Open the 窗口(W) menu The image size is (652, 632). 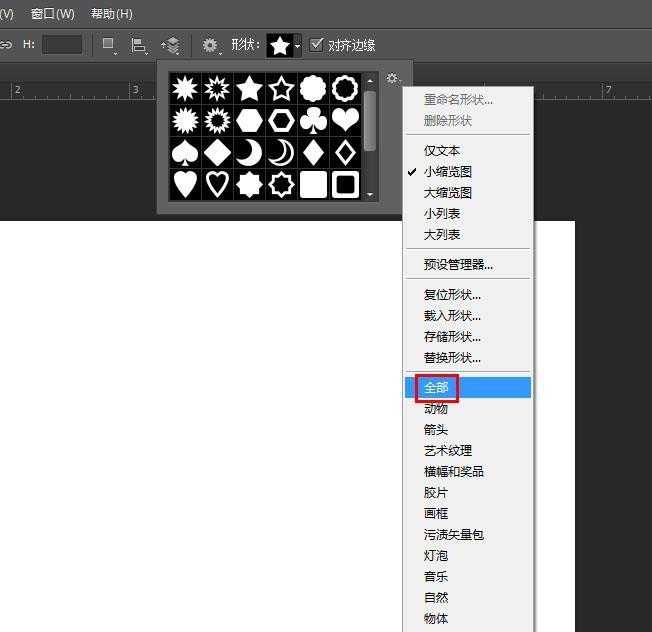tap(52, 14)
